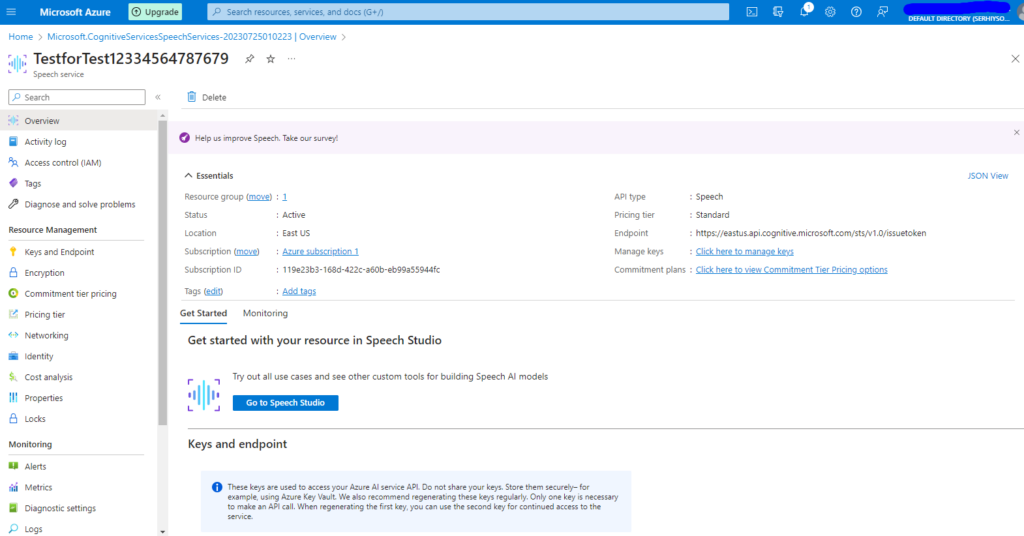The width and height of the screenshot is (1024, 536).
Task: Click move link next to Subscription
Action: tap(247, 251)
